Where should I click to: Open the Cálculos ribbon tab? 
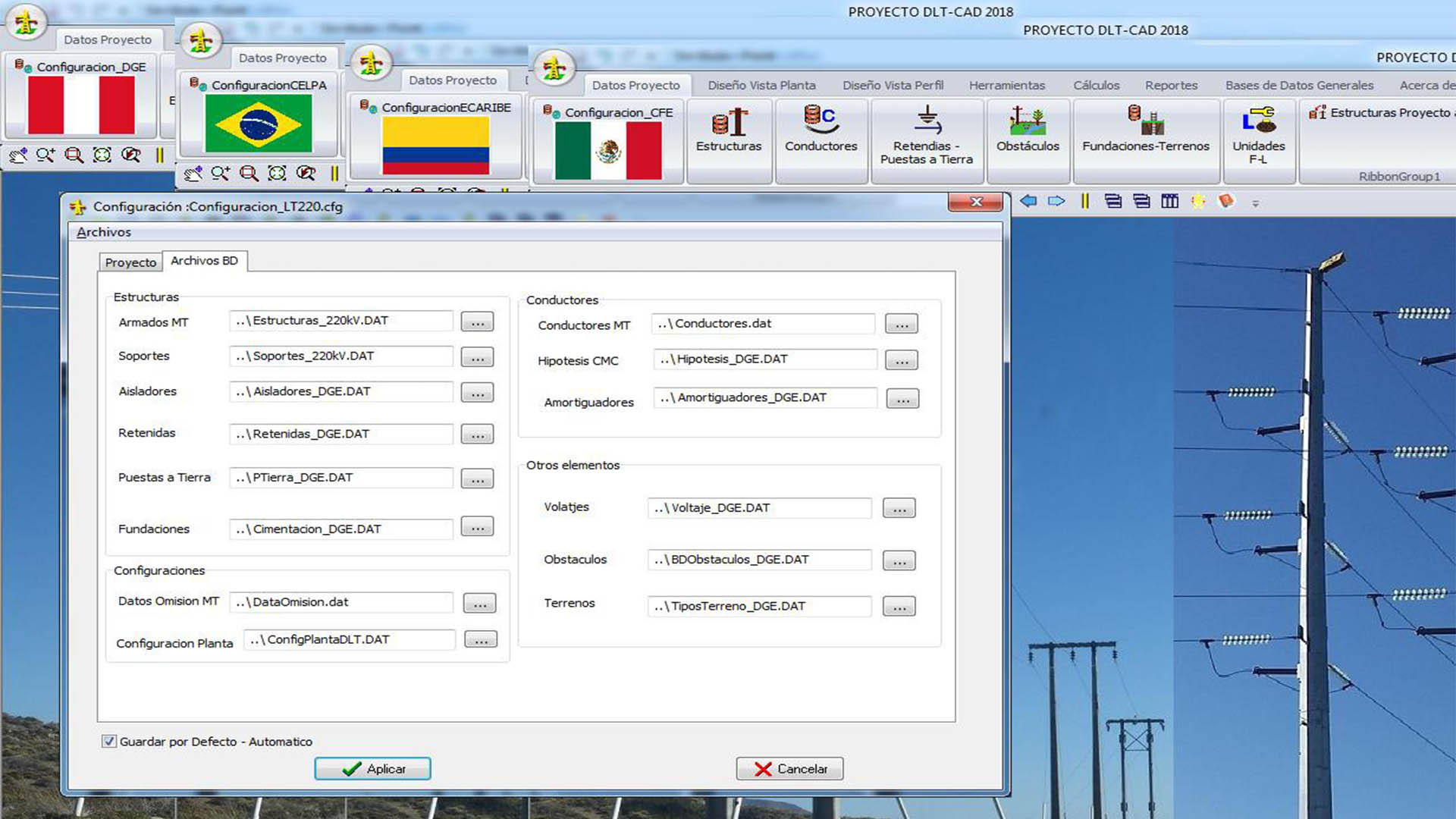pos(1096,85)
